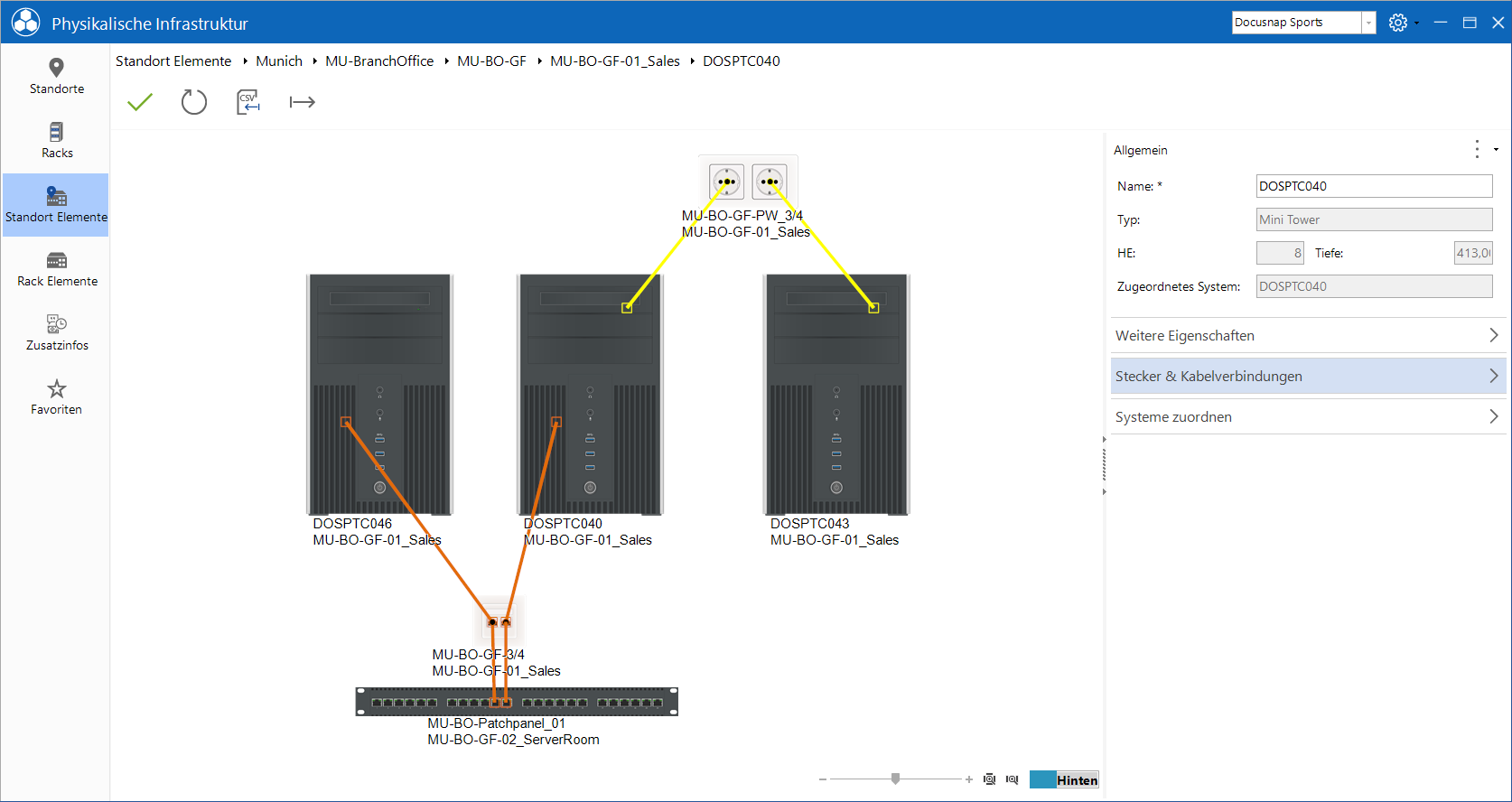The width and height of the screenshot is (1512, 802).
Task: Click the zoom-to-fit page icon
Action: pyautogui.click(x=989, y=779)
